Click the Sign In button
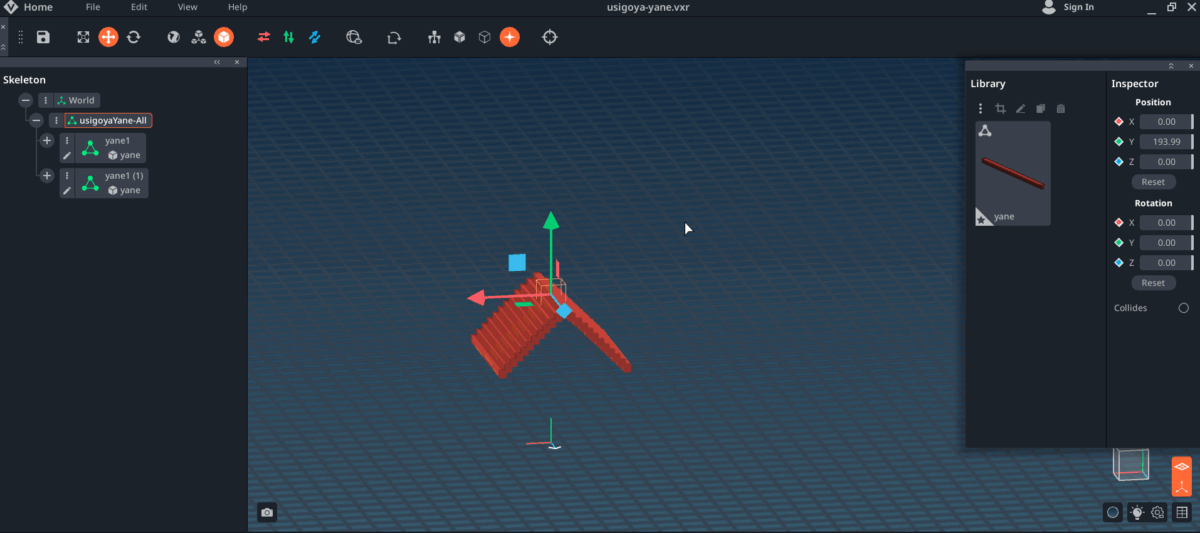Screen dimensions: 1200x533 pyautogui.click(x=1068, y=7)
